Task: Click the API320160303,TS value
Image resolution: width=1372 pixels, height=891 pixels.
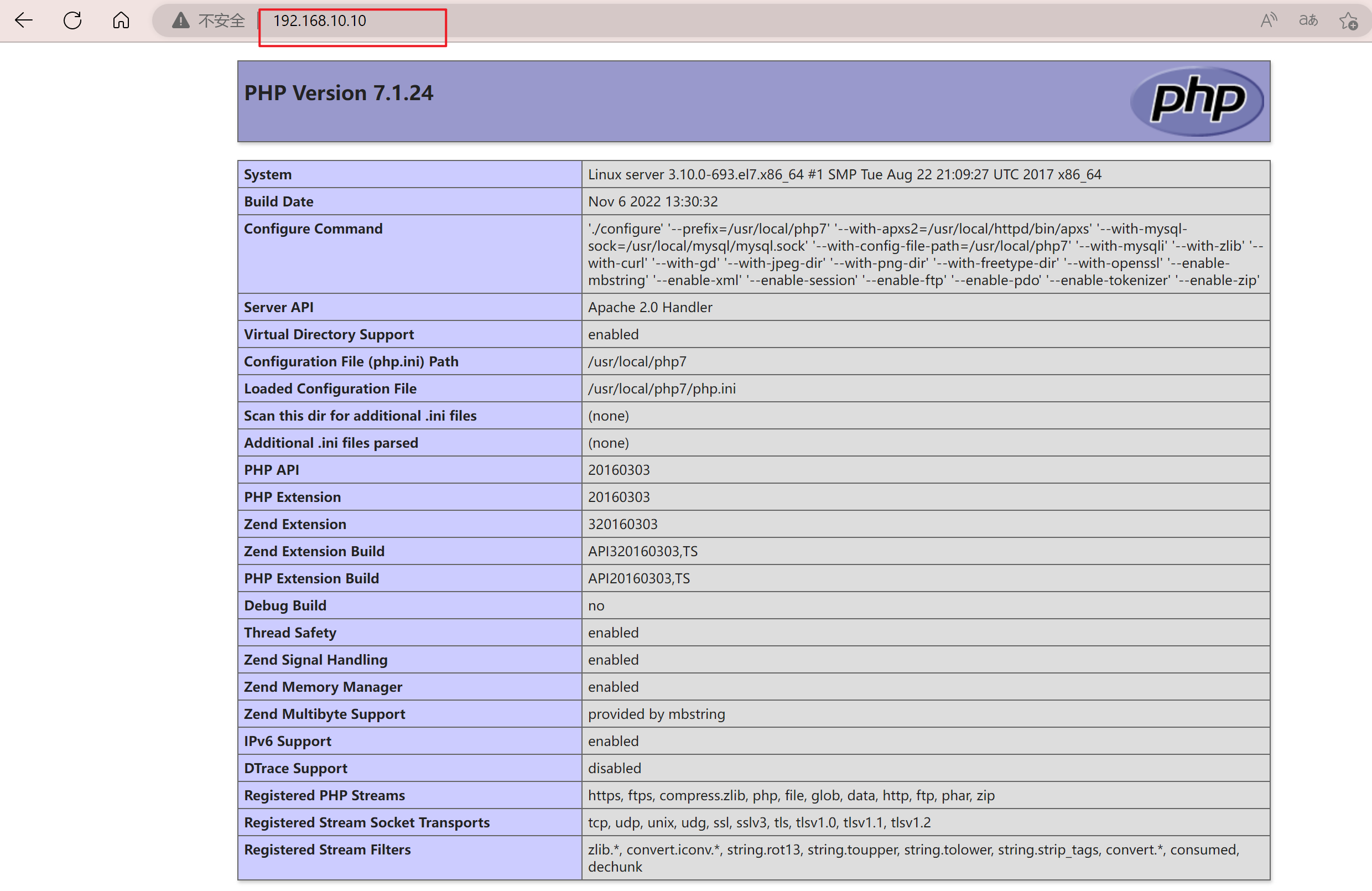Action: pos(643,551)
